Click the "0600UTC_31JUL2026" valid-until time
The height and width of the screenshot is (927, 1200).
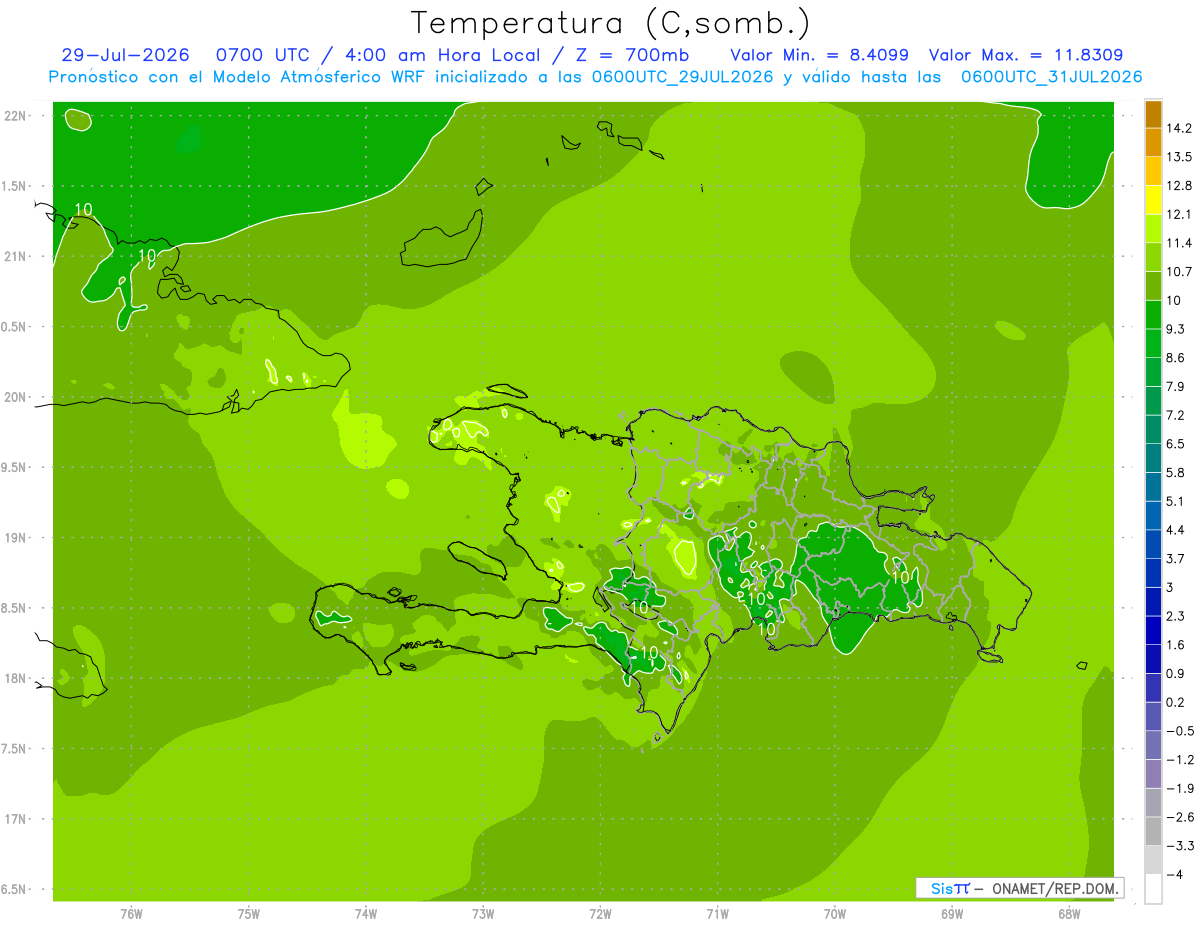click(x=1051, y=77)
